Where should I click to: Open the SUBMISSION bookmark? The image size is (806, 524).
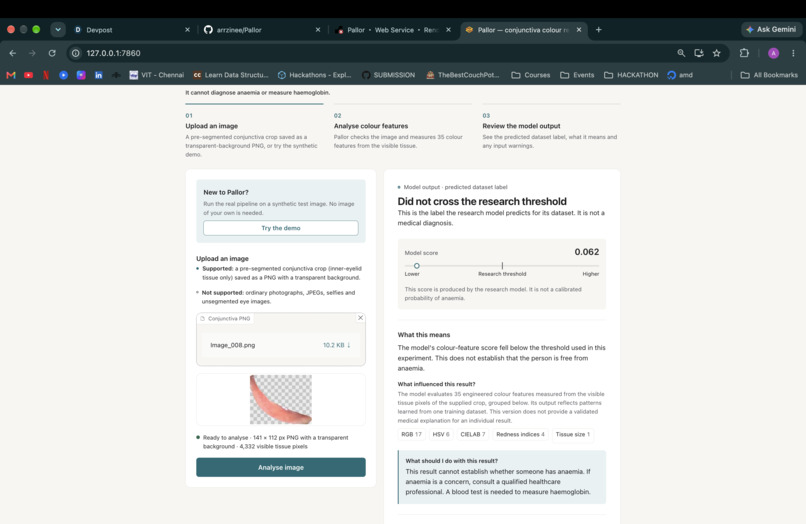(388, 75)
